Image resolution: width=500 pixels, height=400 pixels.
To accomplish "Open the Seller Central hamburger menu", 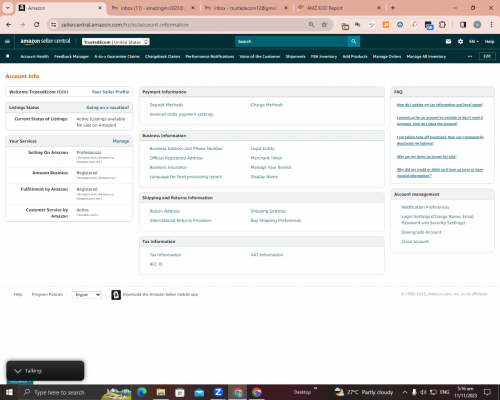I will 7,41.
